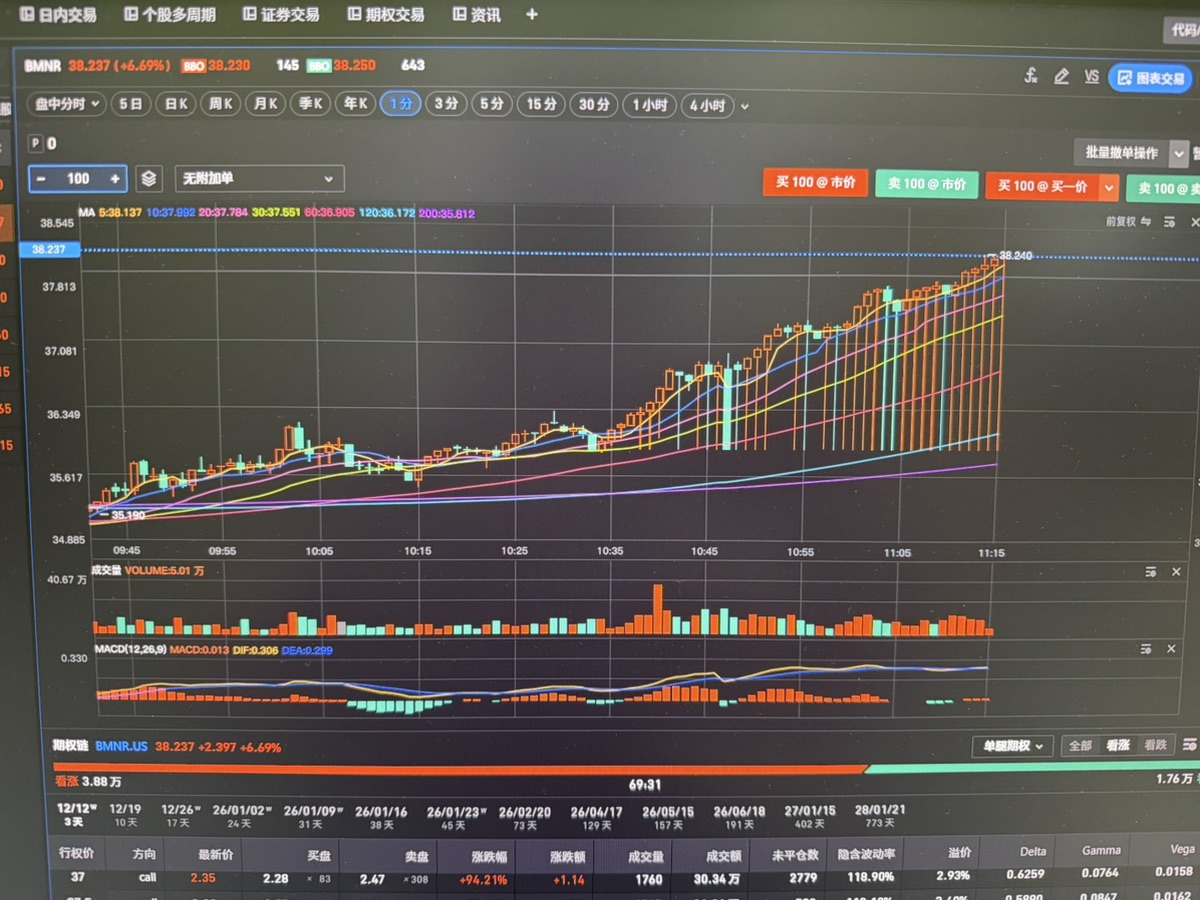Select the 1小时 chart period
The image size is (1200, 900).
[649, 105]
